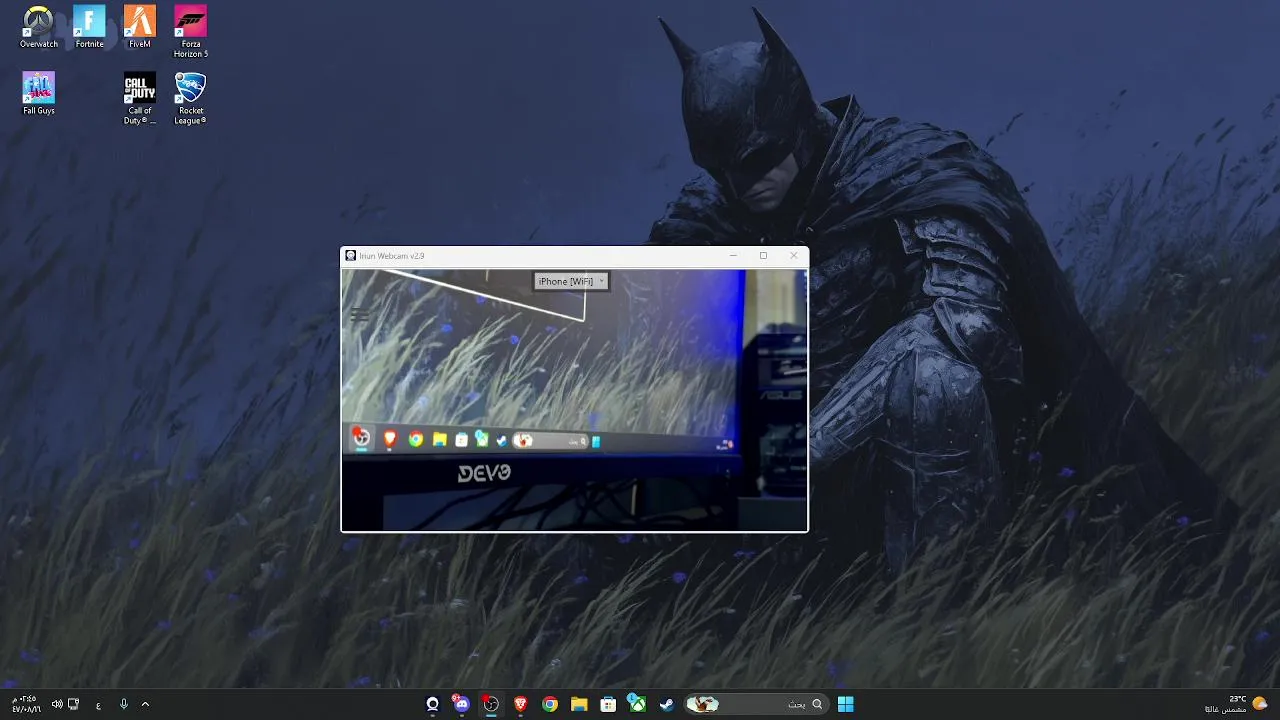Open Steam from the taskbar
Image resolution: width=1280 pixels, height=720 pixels.
click(x=667, y=704)
